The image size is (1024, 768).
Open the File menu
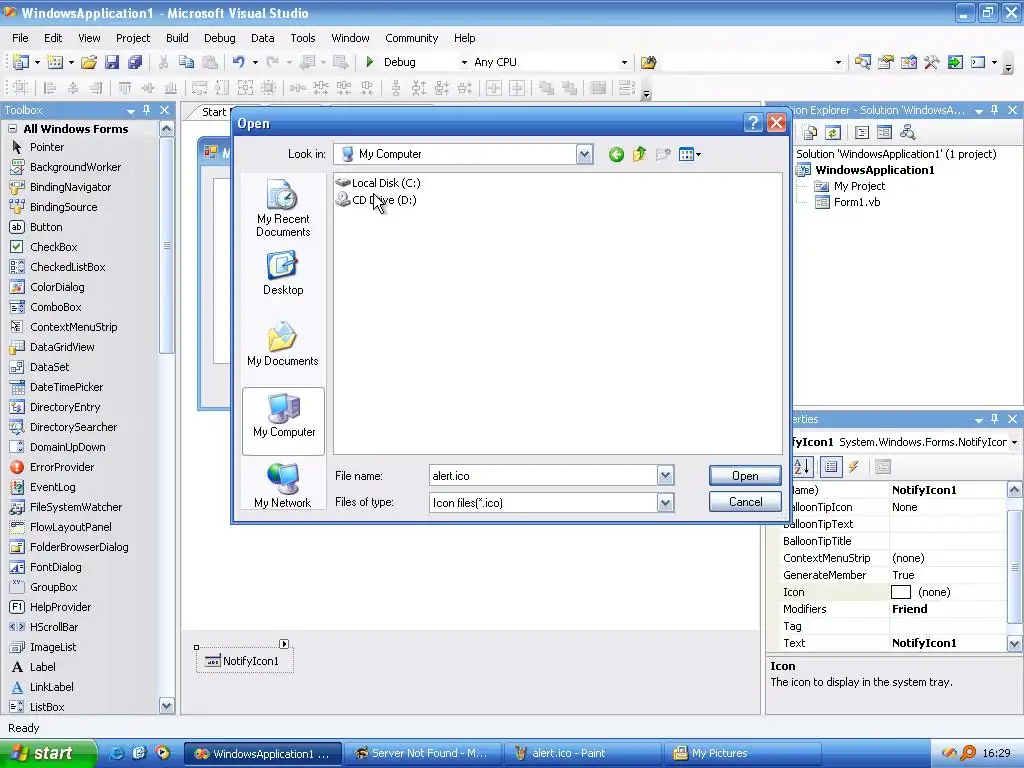click(x=20, y=38)
